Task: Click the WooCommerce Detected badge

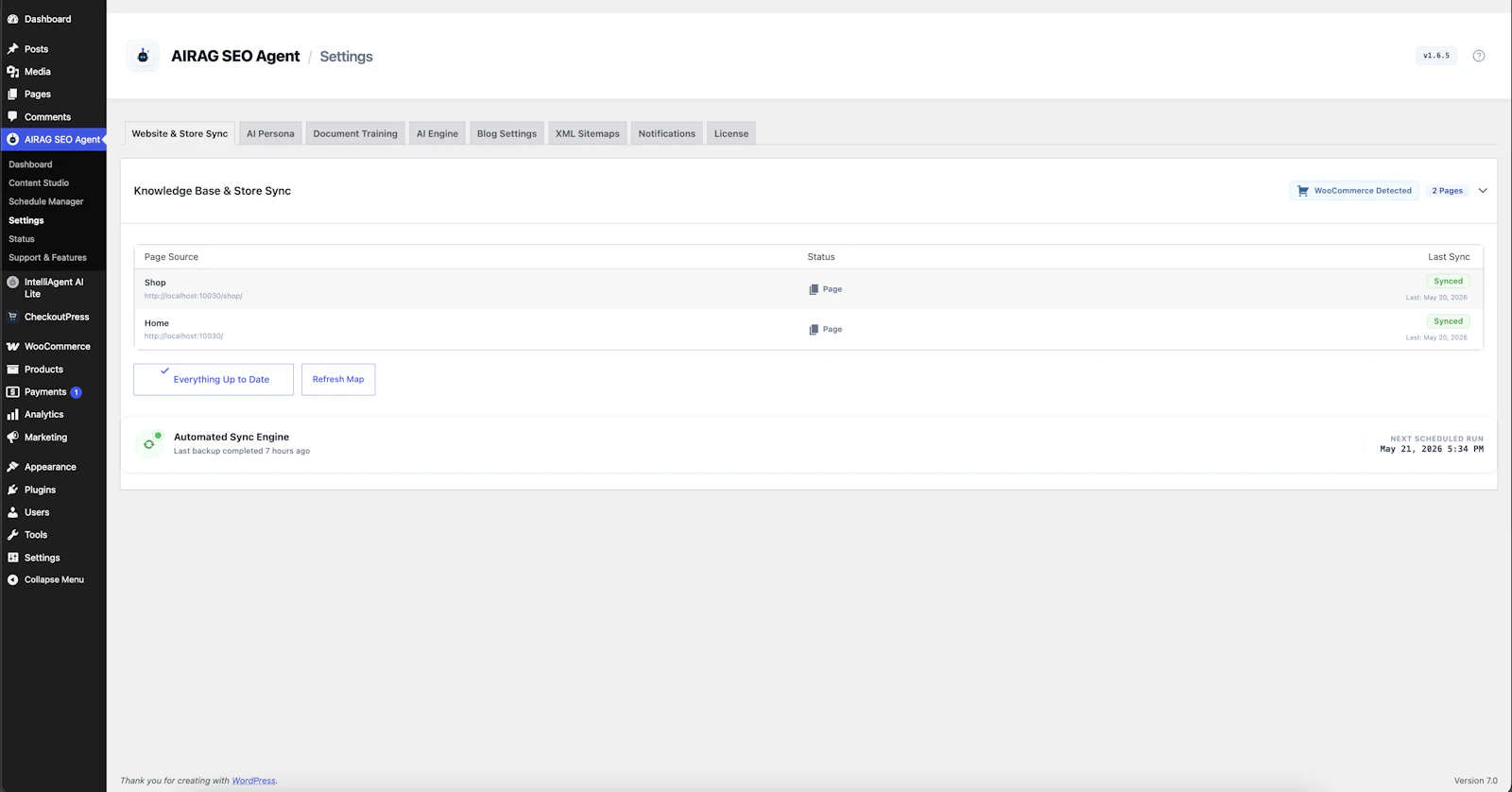Action: (x=1354, y=191)
